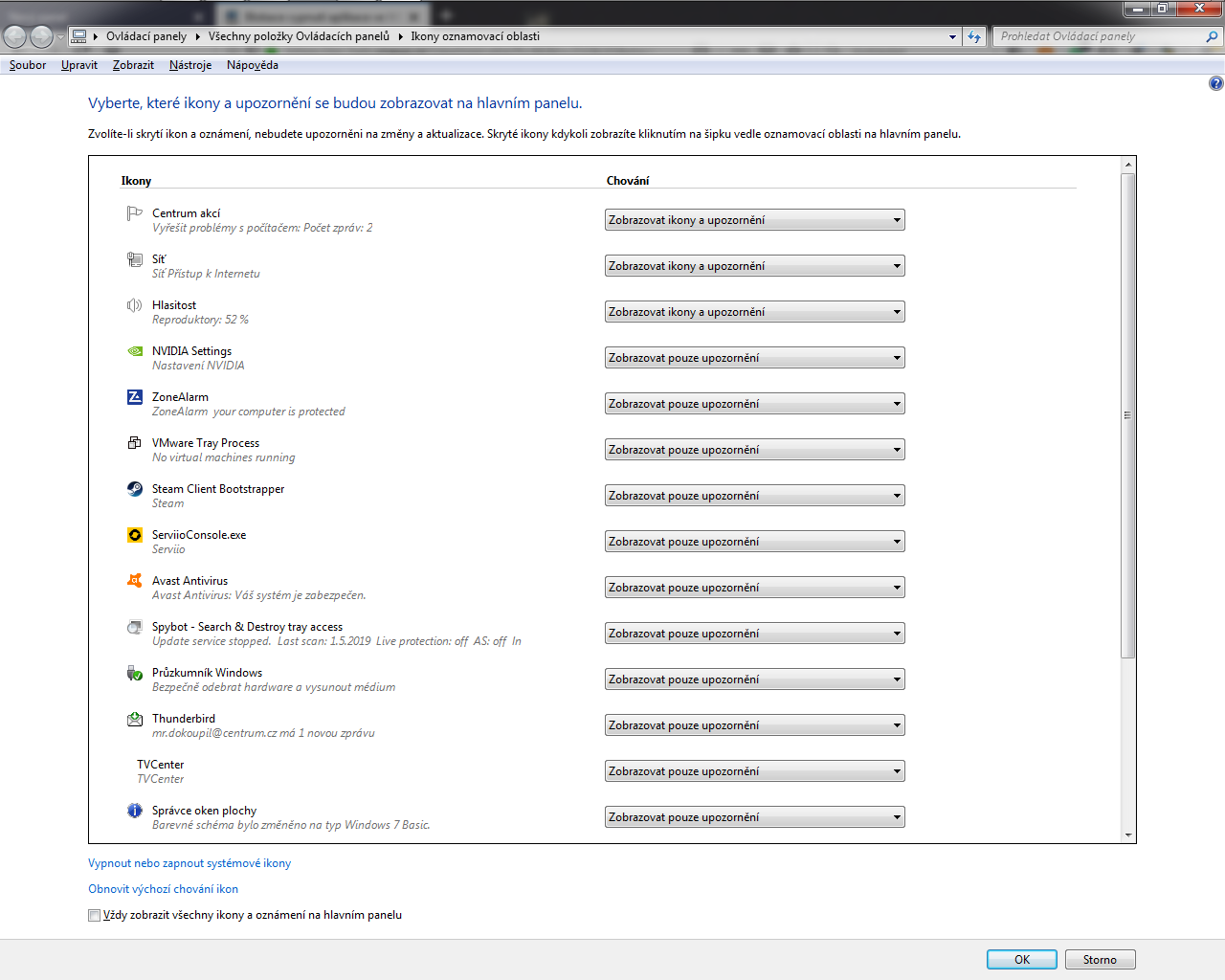Image resolution: width=1225 pixels, height=980 pixels.
Task: Click the list scrollbar down arrow
Action: (1128, 835)
